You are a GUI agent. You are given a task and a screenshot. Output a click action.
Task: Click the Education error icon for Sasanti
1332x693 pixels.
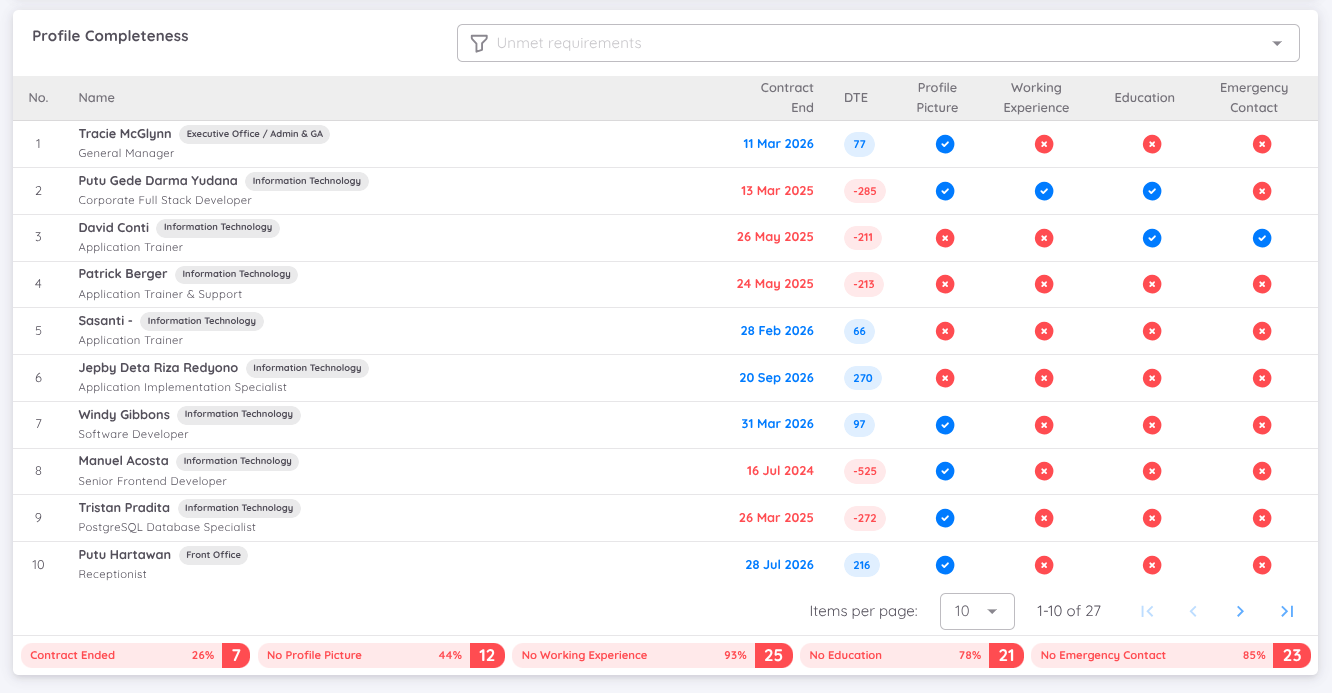1152,331
